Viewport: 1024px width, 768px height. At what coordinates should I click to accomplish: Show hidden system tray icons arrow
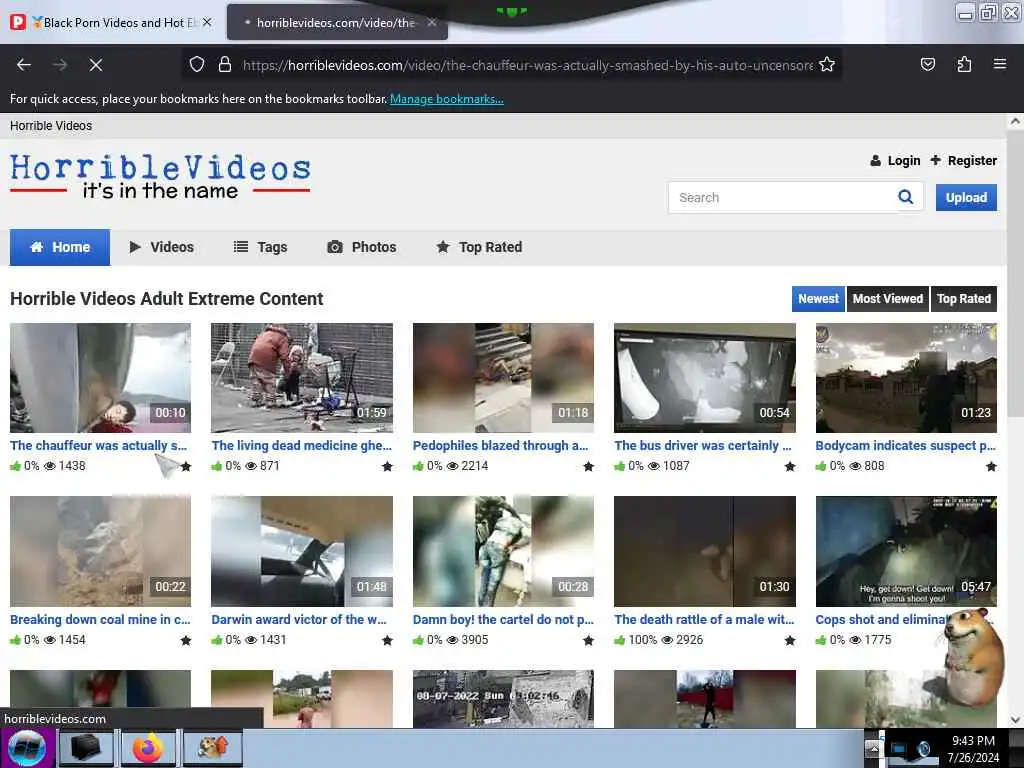pyautogui.click(x=872, y=748)
